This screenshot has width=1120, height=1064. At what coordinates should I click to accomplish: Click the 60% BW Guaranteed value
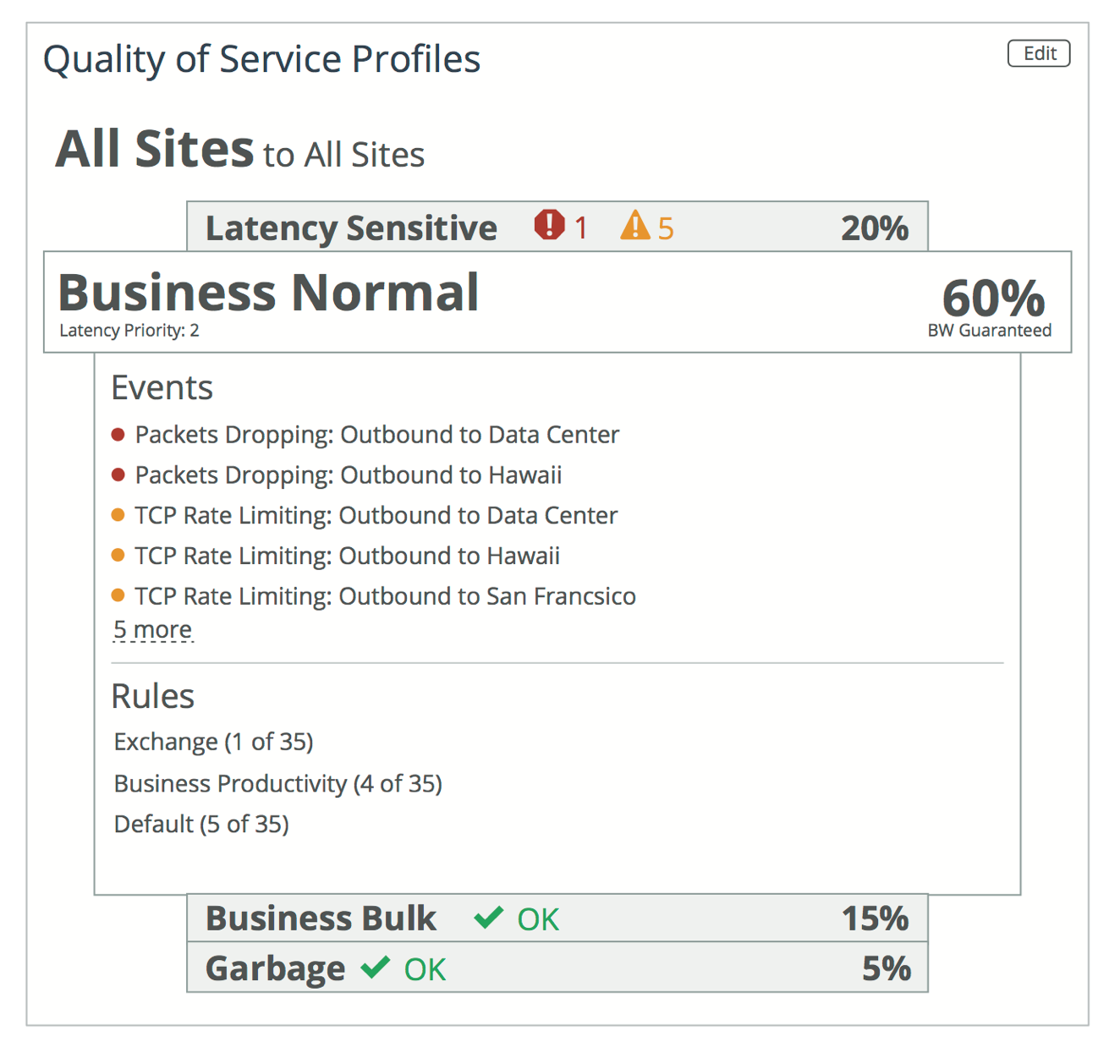point(992,300)
